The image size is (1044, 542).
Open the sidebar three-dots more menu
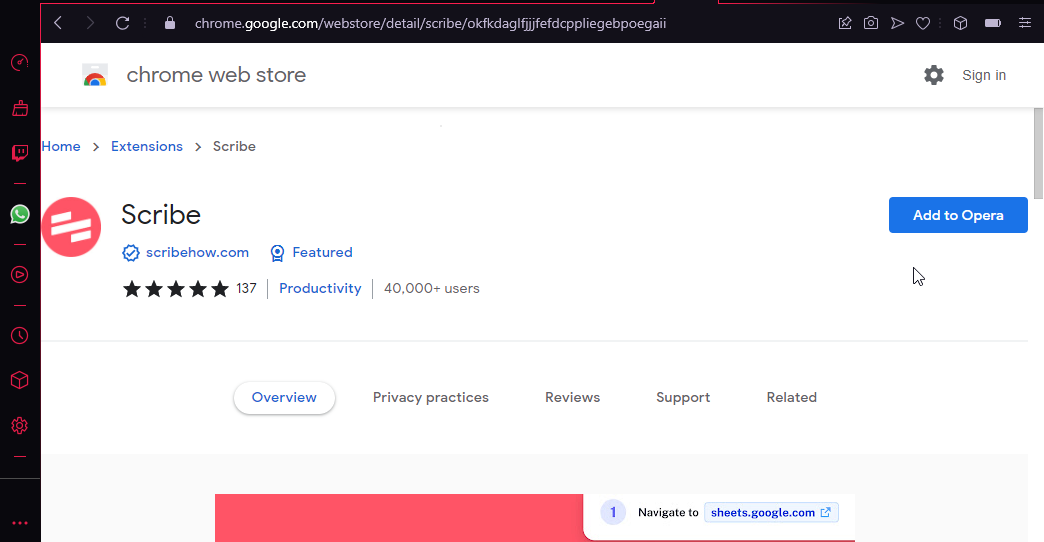(x=20, y=523)
